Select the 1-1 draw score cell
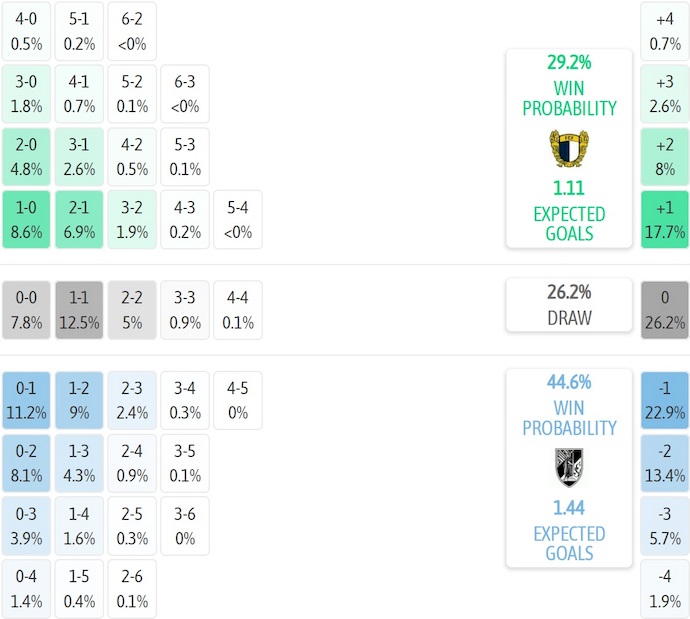 79,310
